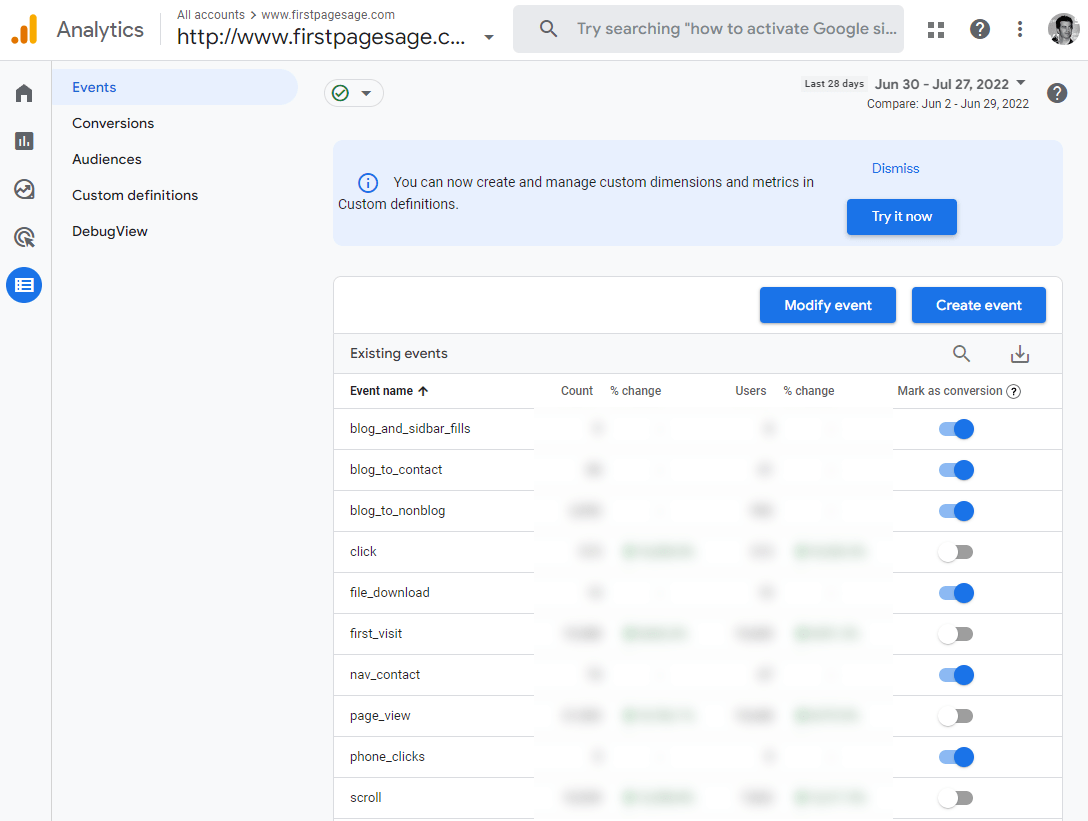Click the info icon in banner

pyautogui.click(x=368, y=183)
